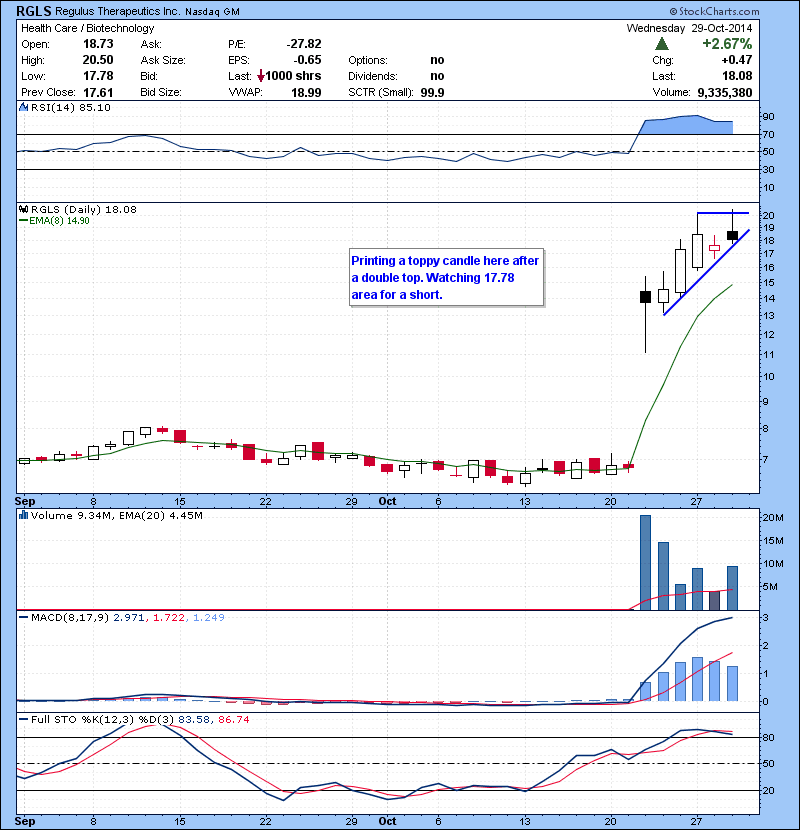Click the volume bars icon in Volume legend
This screenshot has width=800, height=830.
[x=23, y=515]
